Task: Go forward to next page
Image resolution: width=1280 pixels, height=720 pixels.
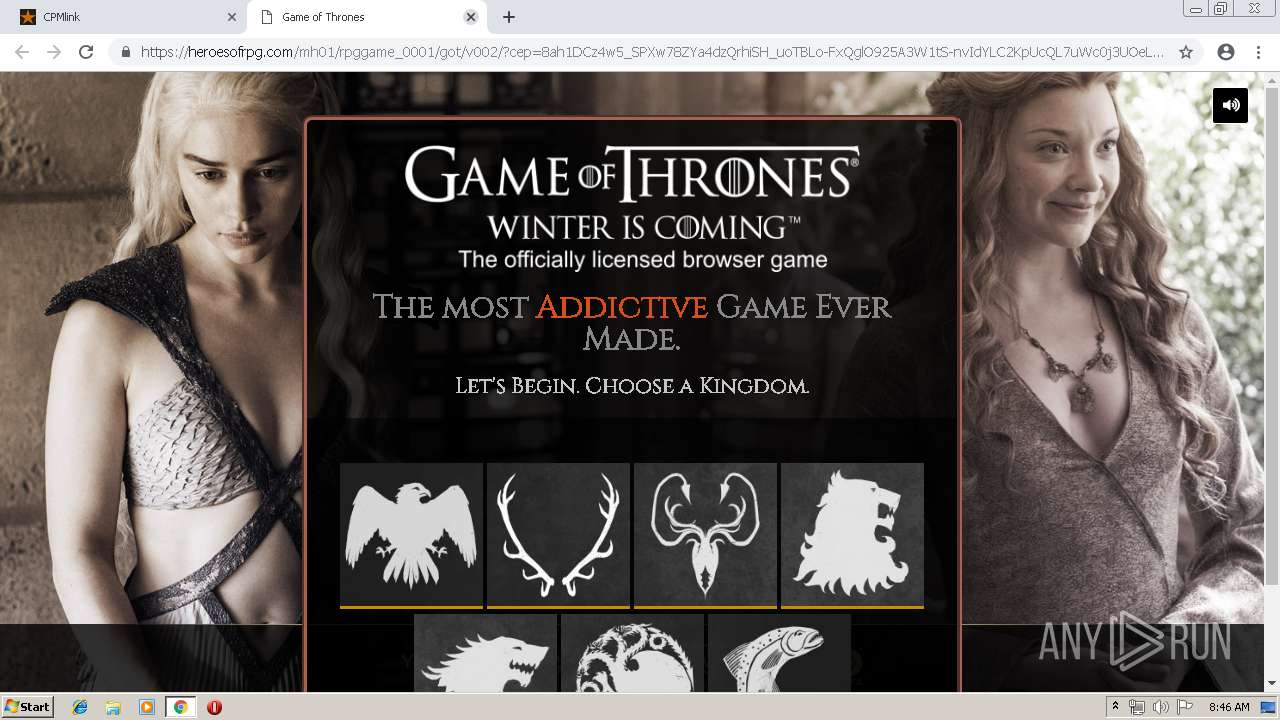Action: click(54, 52)
